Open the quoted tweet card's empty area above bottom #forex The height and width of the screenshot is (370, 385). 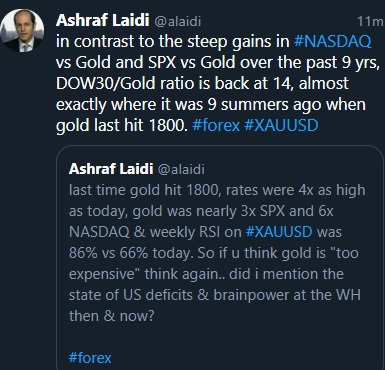pyautogui.click(x=220, y=337)
